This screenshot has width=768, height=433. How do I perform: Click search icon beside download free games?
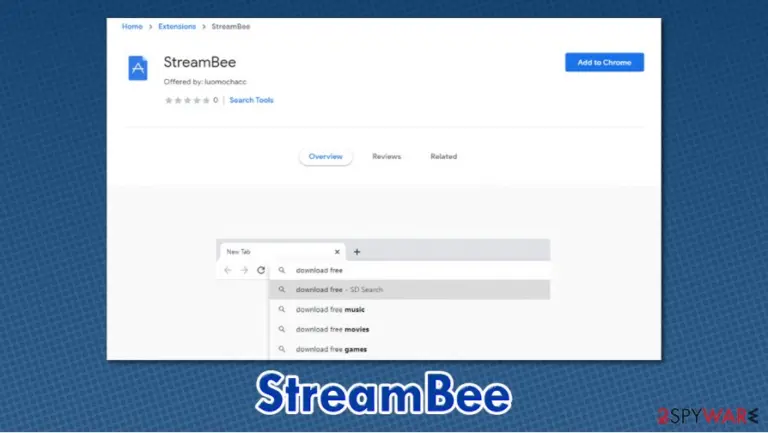coord(282,349)
